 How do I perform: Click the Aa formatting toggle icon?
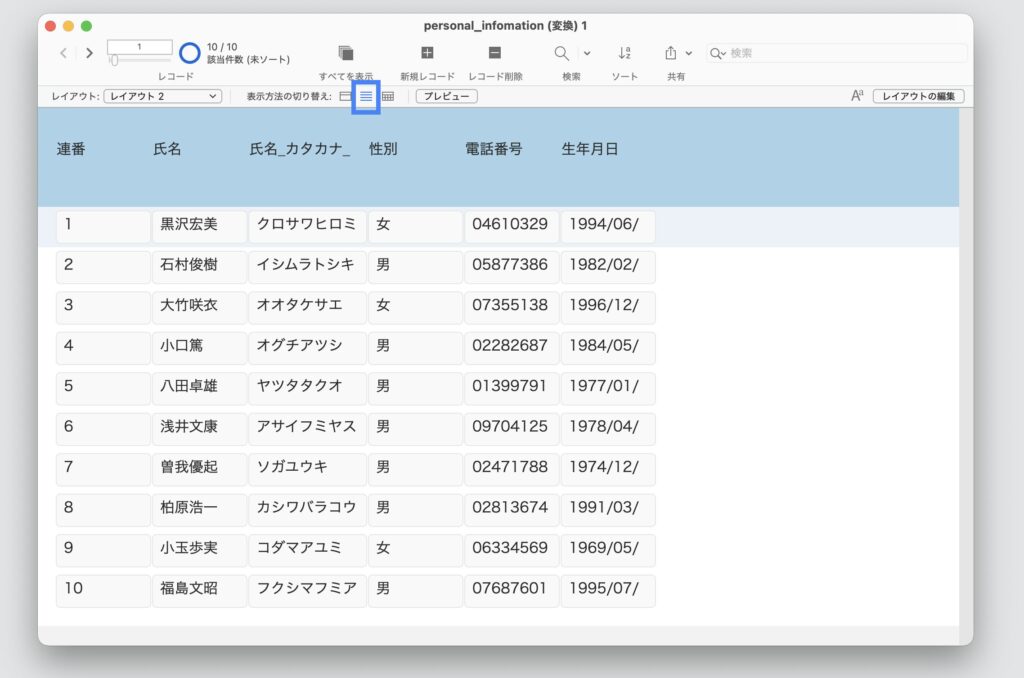856,94
